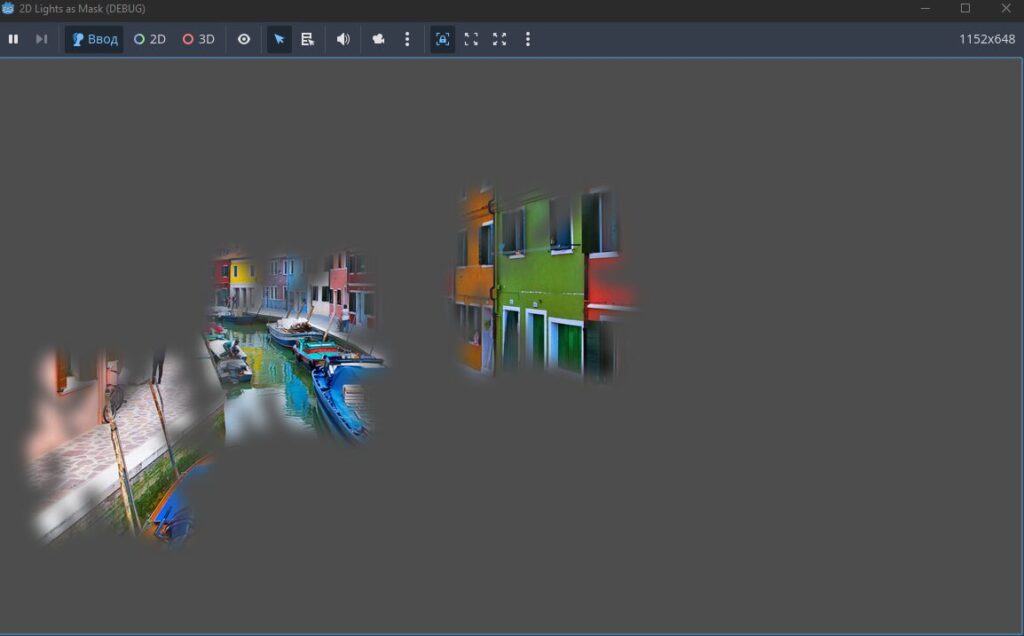Click the 1152x648 resolution label

point(987,39)
